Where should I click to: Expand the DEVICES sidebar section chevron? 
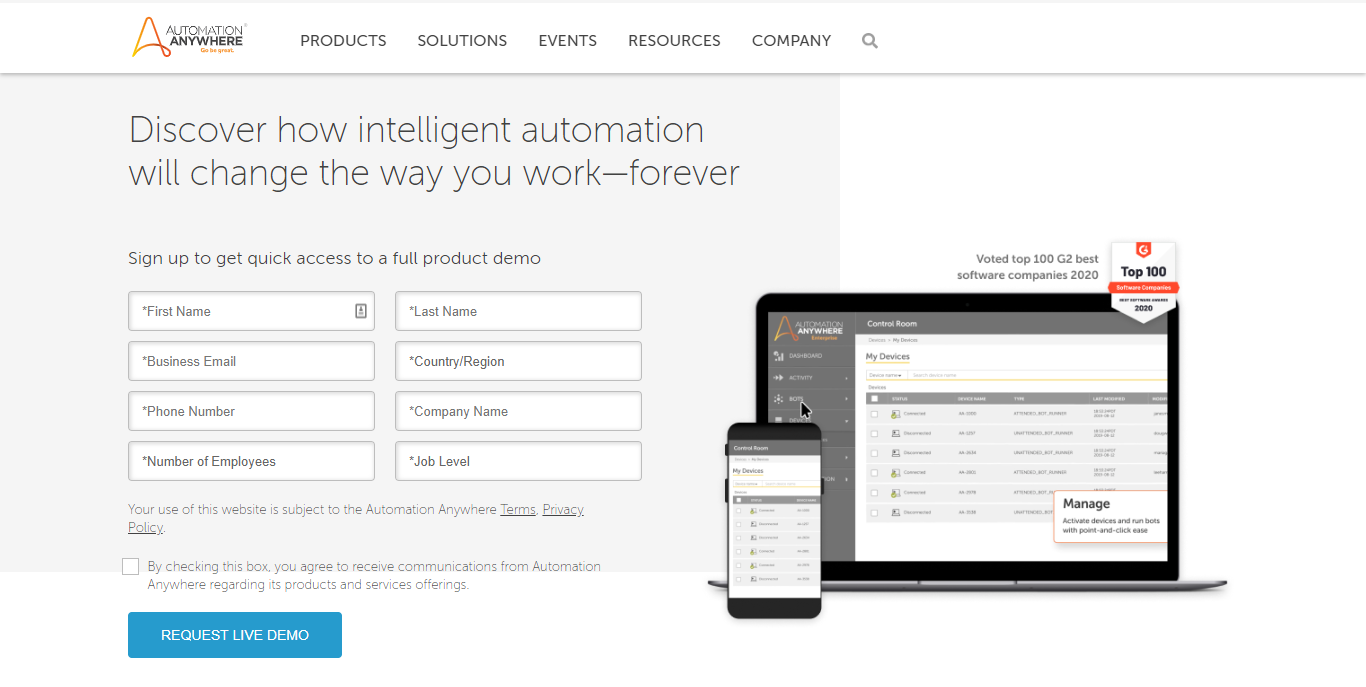[x=847, y=420]
